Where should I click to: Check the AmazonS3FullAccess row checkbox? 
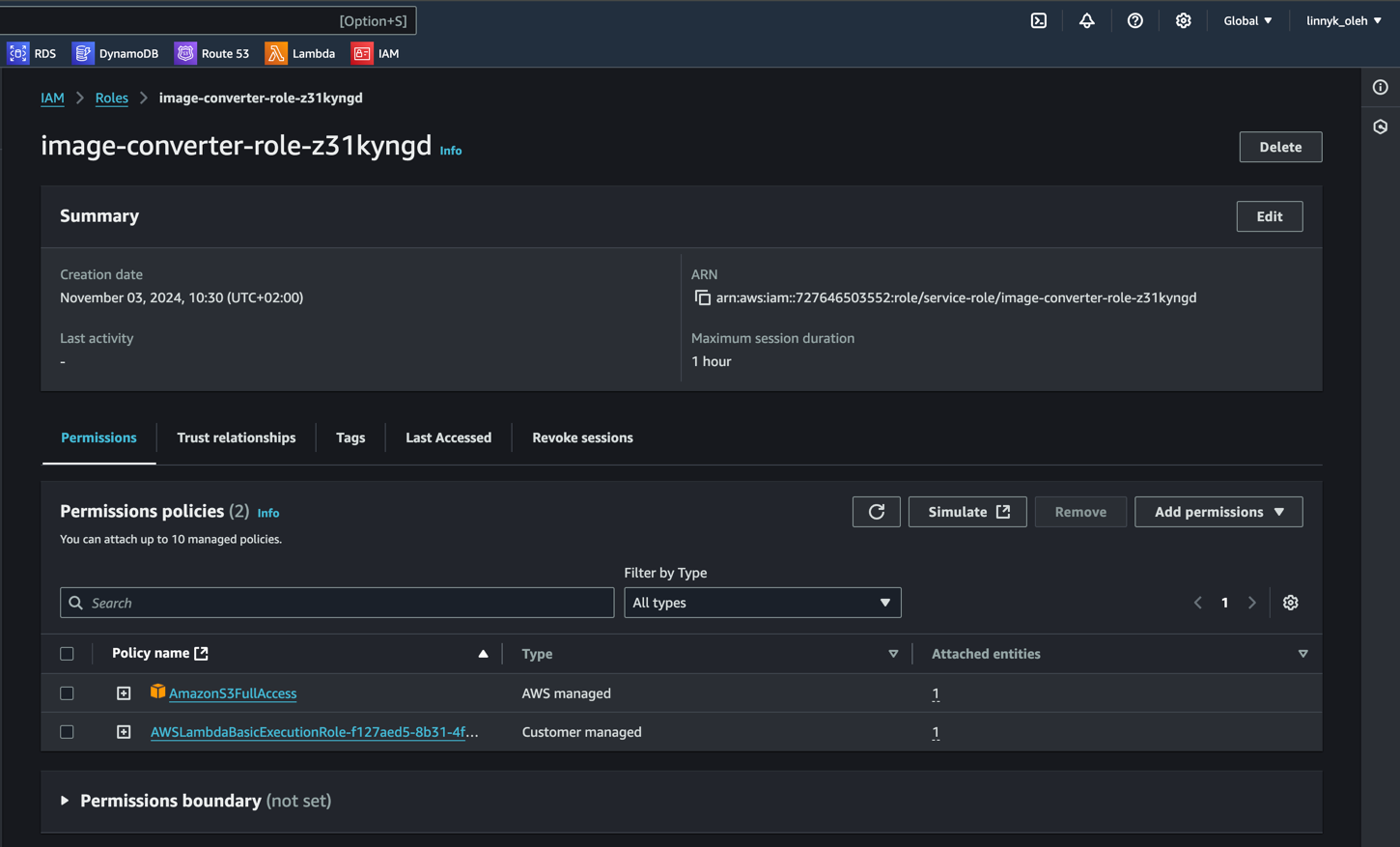click(67, 693)
